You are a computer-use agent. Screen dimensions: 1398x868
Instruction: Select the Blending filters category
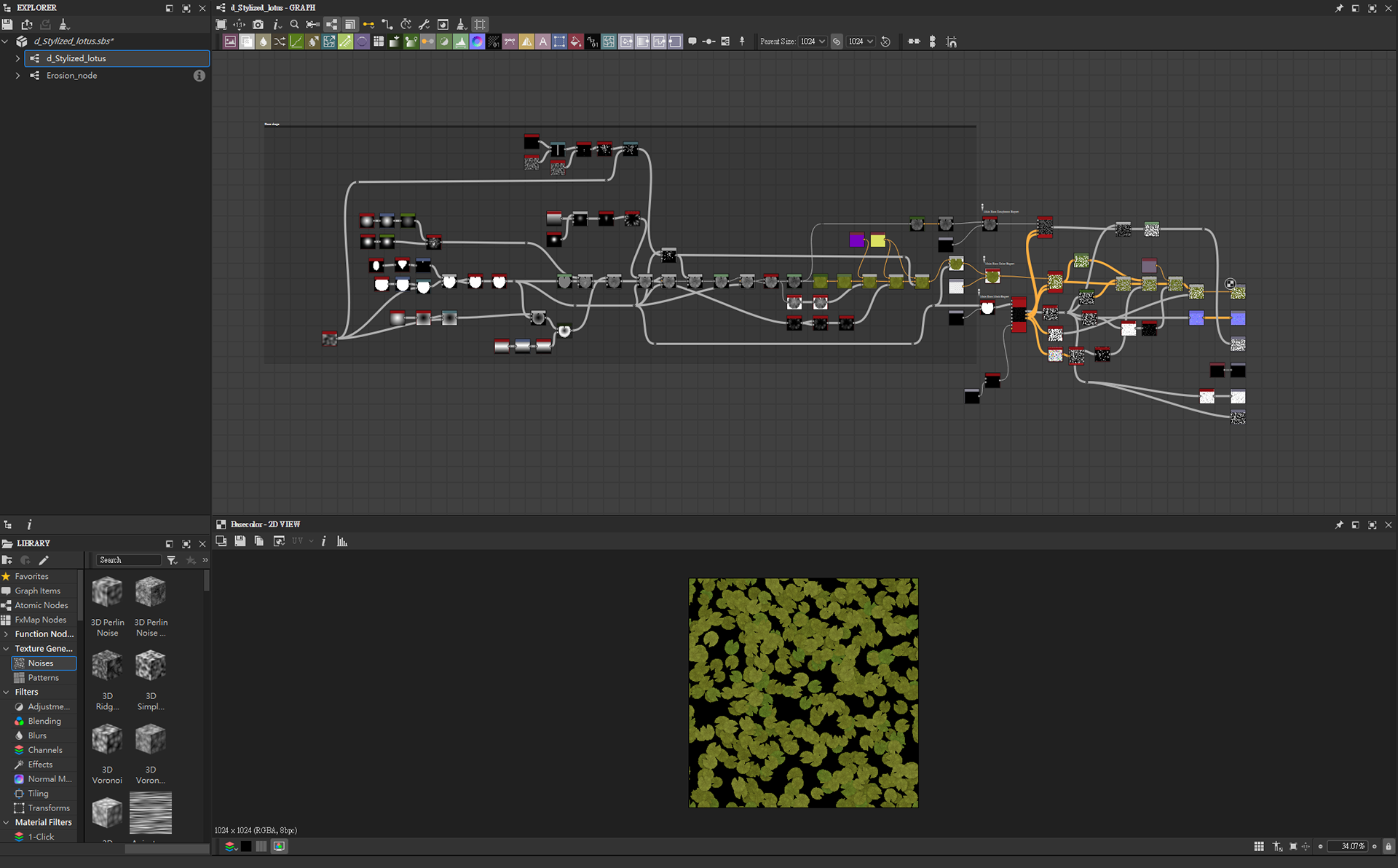(44, 721)
